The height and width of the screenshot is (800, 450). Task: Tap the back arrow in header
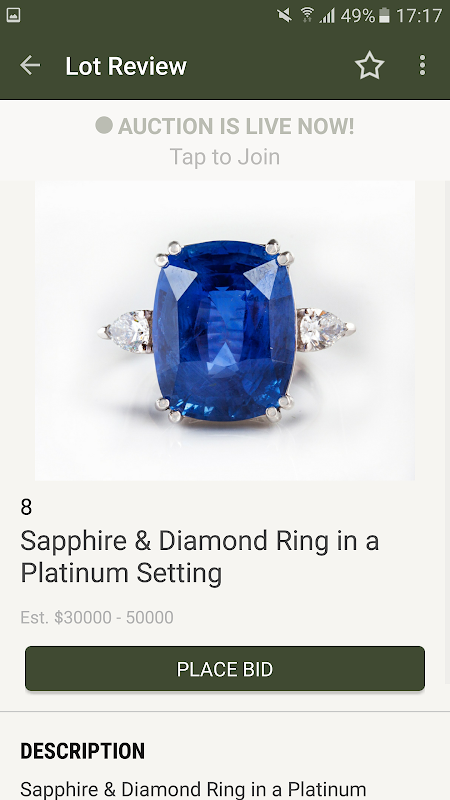[x=30, y=65]
